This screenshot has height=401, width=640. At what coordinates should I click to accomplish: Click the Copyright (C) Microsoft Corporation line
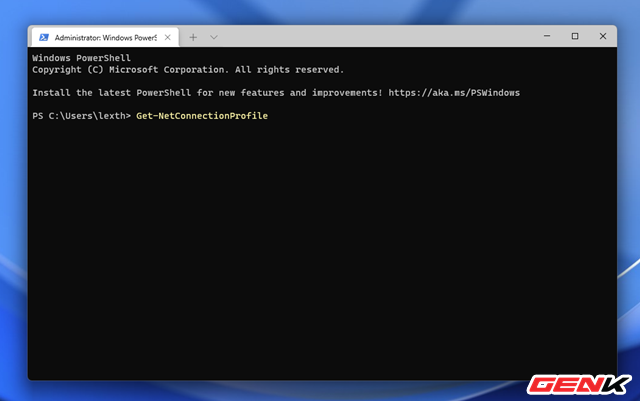pos(188,69)
